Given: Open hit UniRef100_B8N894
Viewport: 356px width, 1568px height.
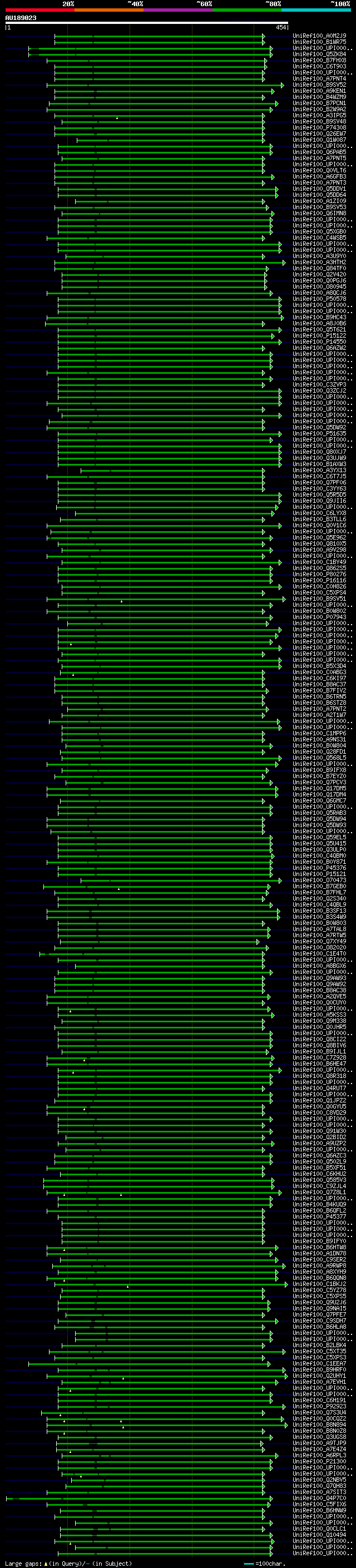Looking at the screenshot, I should 319,1424.
